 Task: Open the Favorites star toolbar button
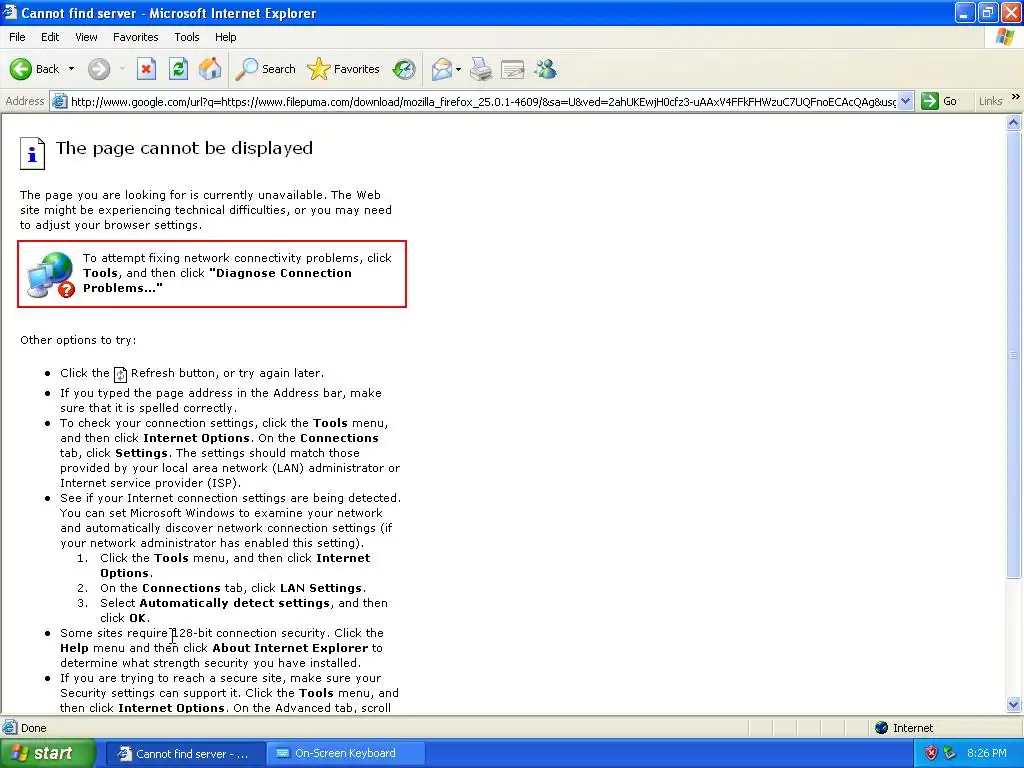click(x=344, y=69)
